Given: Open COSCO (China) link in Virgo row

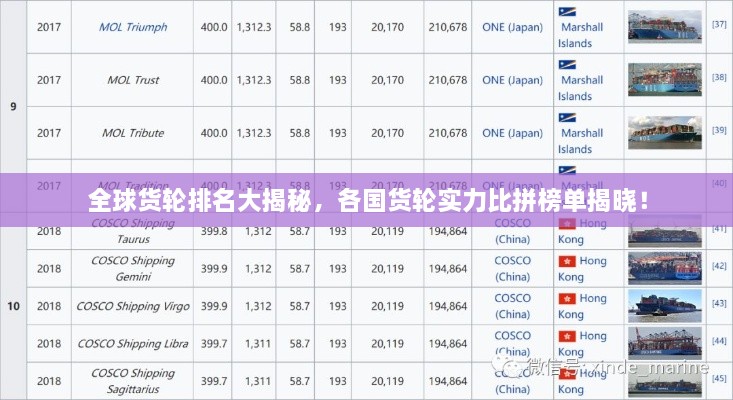Looking at the screenshot, I should click(512, 306).
